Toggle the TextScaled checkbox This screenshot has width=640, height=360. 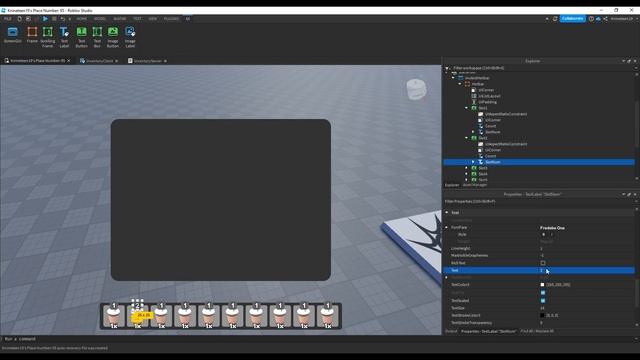[x=543, y=300]
